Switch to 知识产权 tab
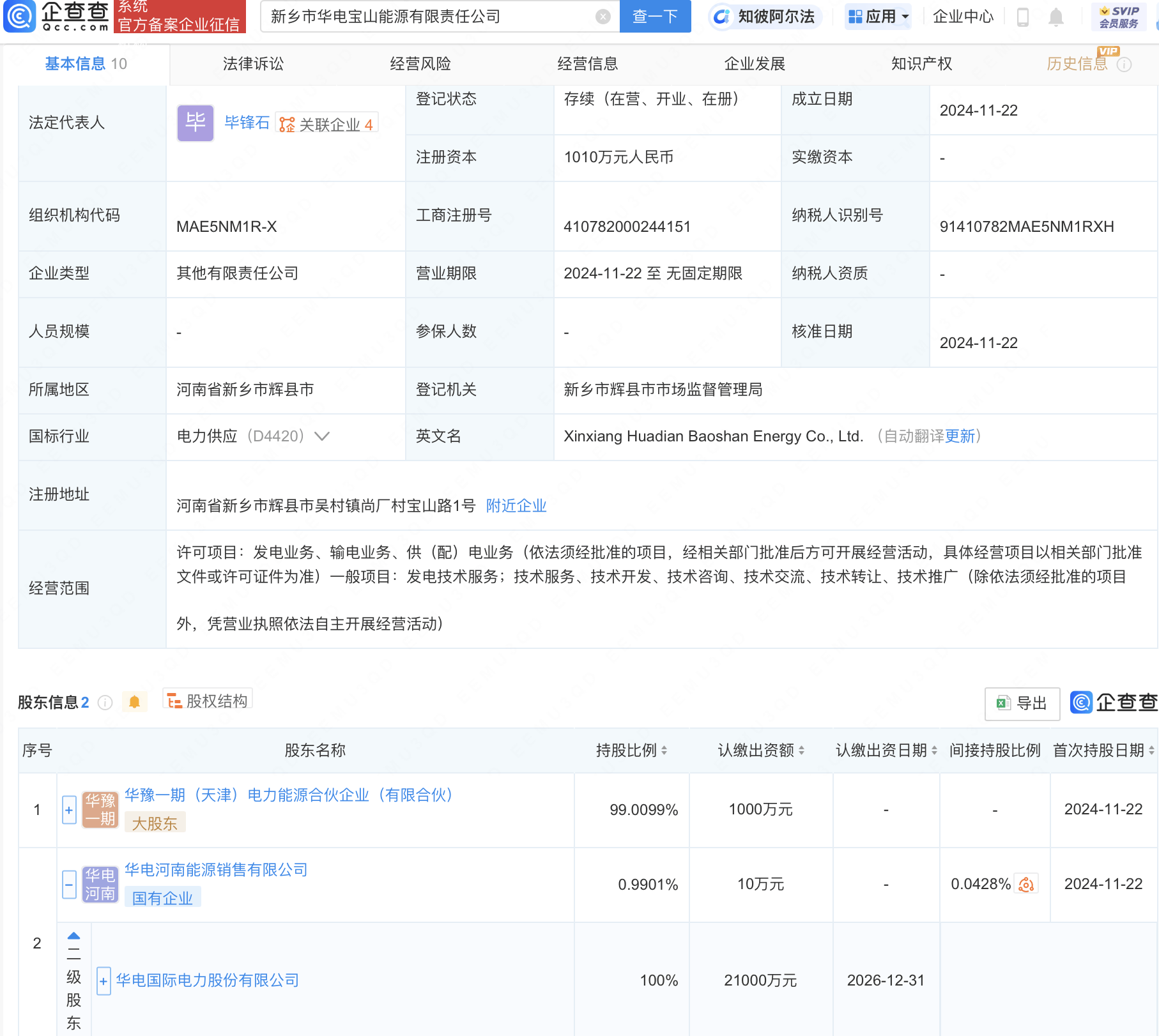This screenshot has height=1036, width=1159. click(x=922, y=64)
